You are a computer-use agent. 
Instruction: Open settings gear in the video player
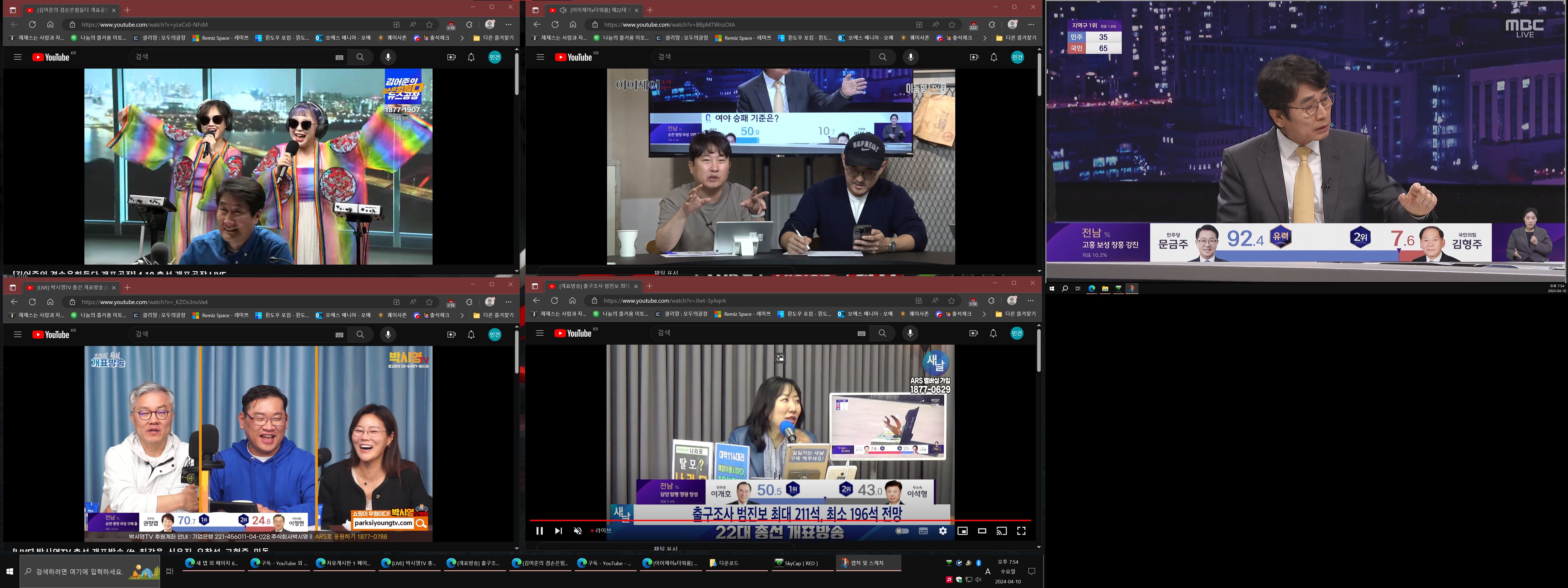pyautogui.click(x=943, y=531)
